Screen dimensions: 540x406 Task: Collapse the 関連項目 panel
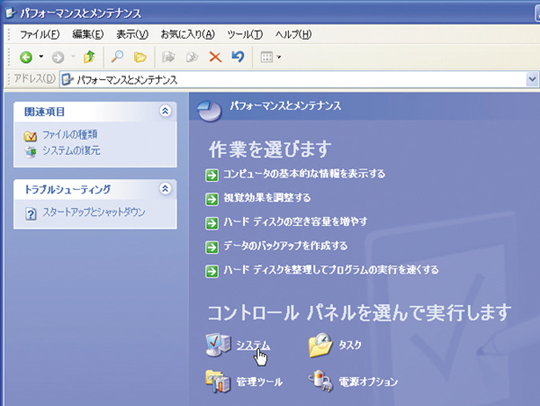pos(165,111)
